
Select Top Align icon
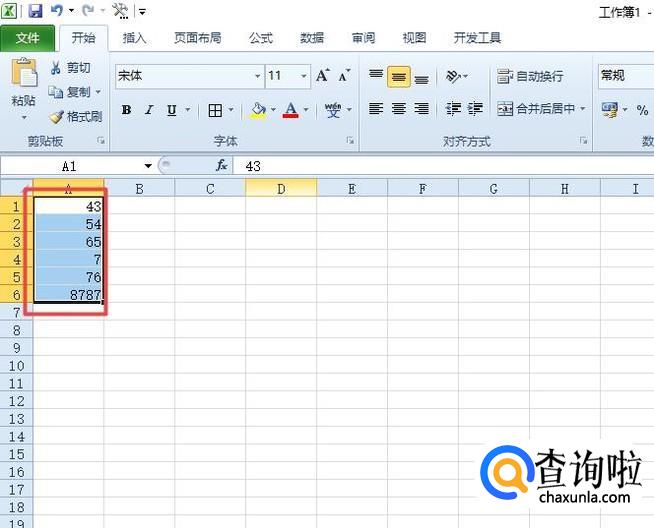[376, 75]
